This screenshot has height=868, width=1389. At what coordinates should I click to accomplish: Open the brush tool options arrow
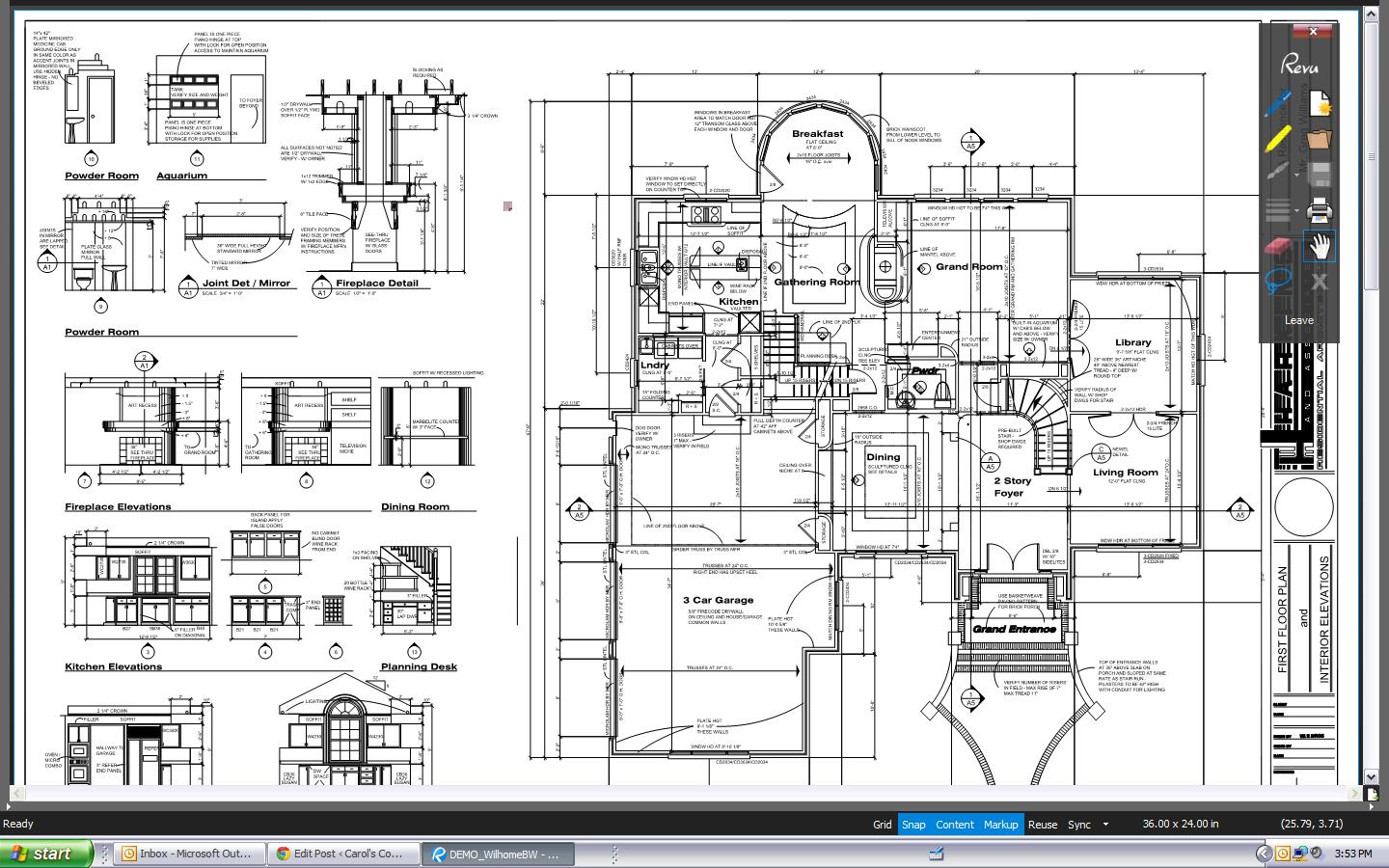[x=1297, y=176]
